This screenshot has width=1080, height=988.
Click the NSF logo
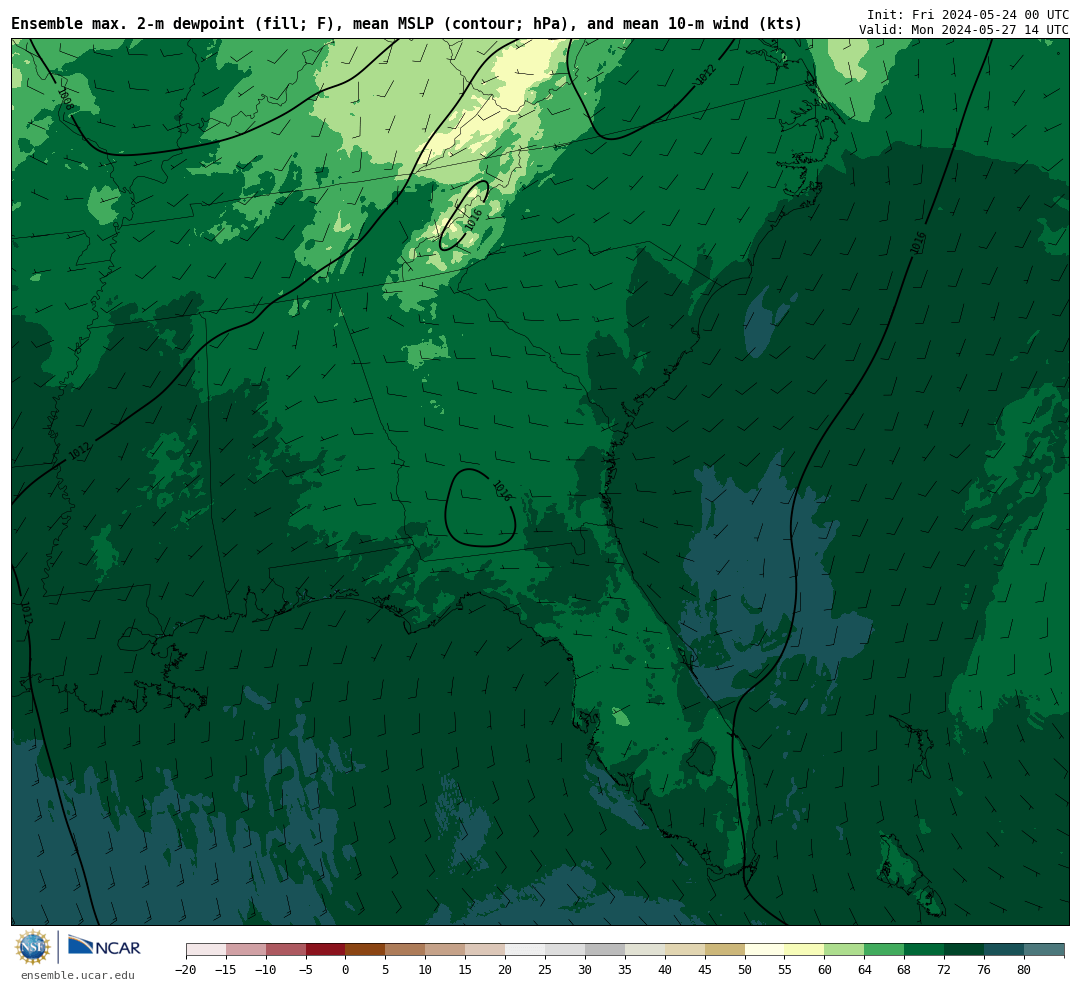32,947
